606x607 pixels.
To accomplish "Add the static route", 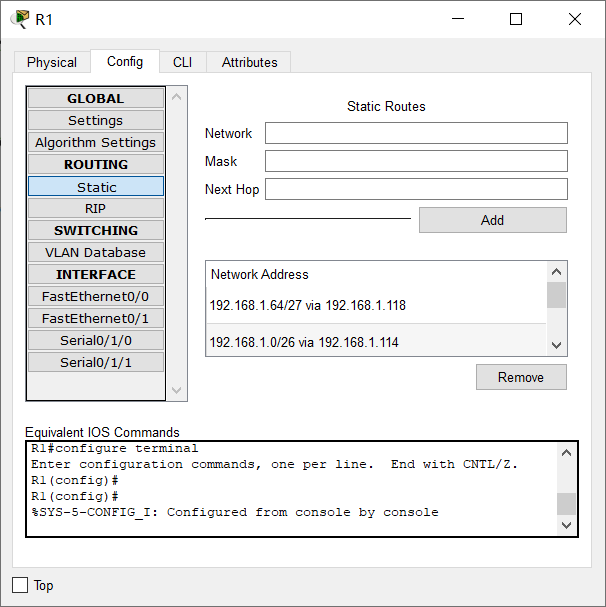I will tap(493, 220).
